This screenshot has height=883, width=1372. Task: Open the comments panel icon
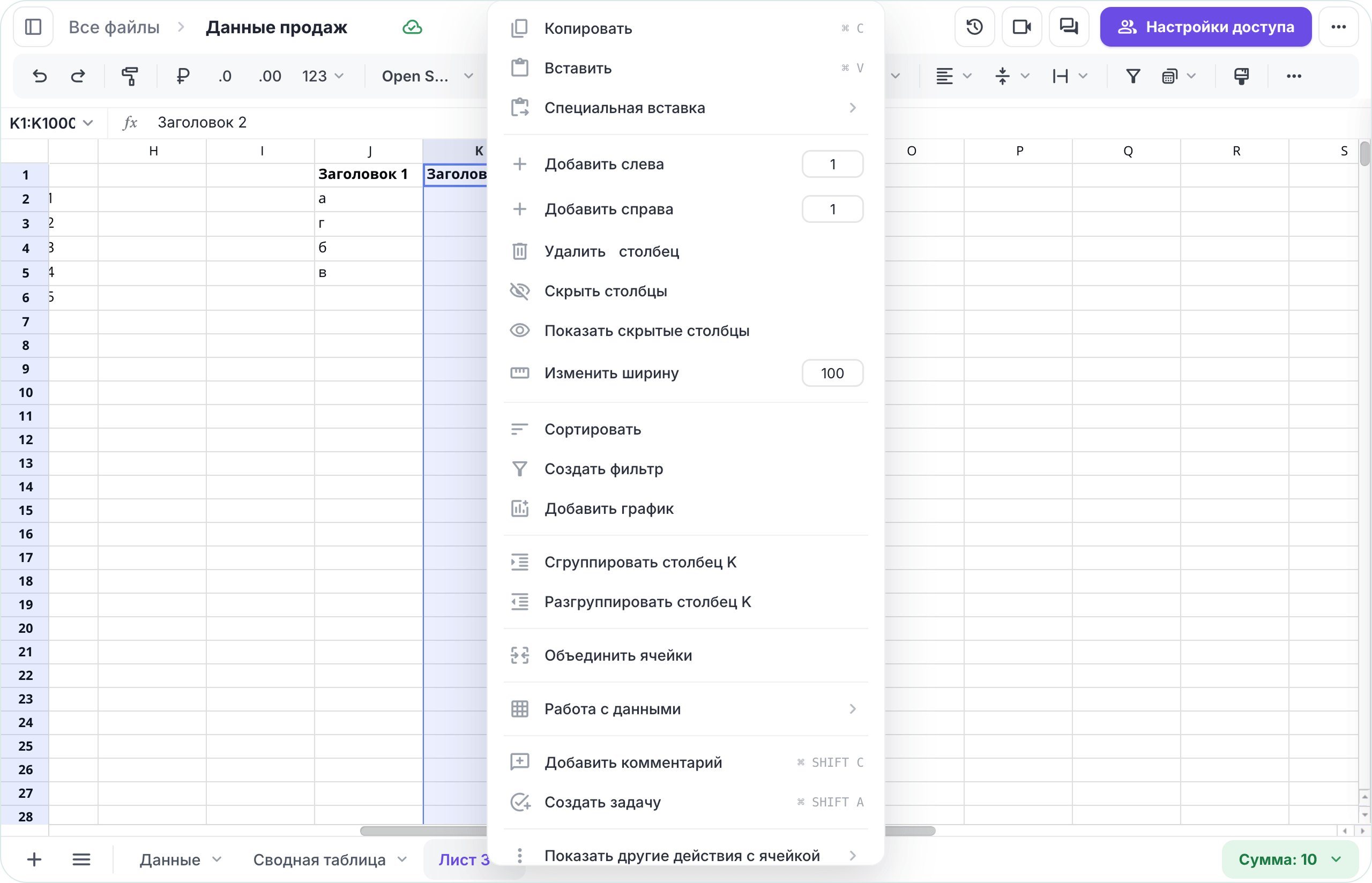click(1068, 27)
